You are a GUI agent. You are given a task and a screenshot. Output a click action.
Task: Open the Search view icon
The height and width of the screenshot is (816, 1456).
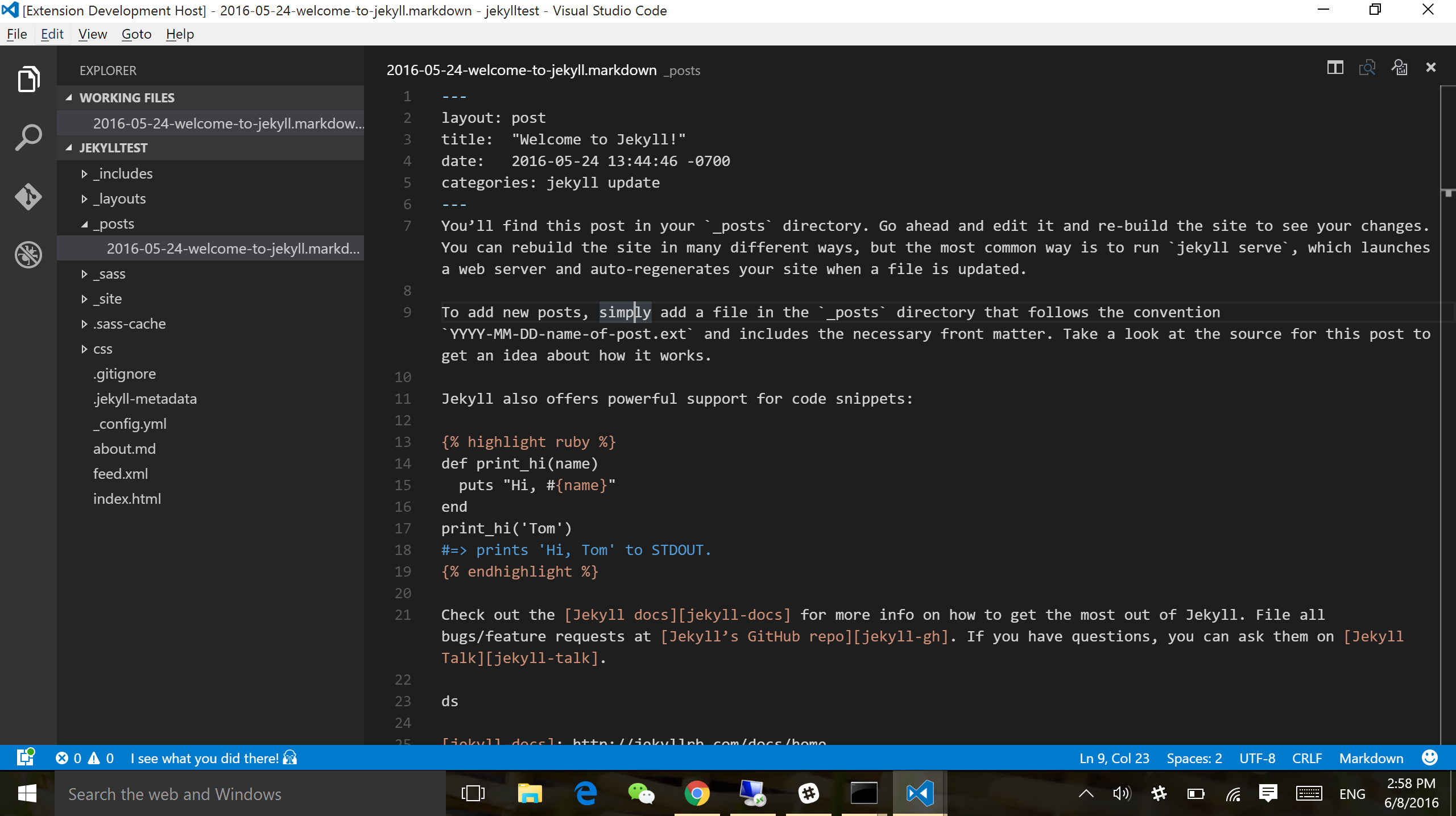28,138
